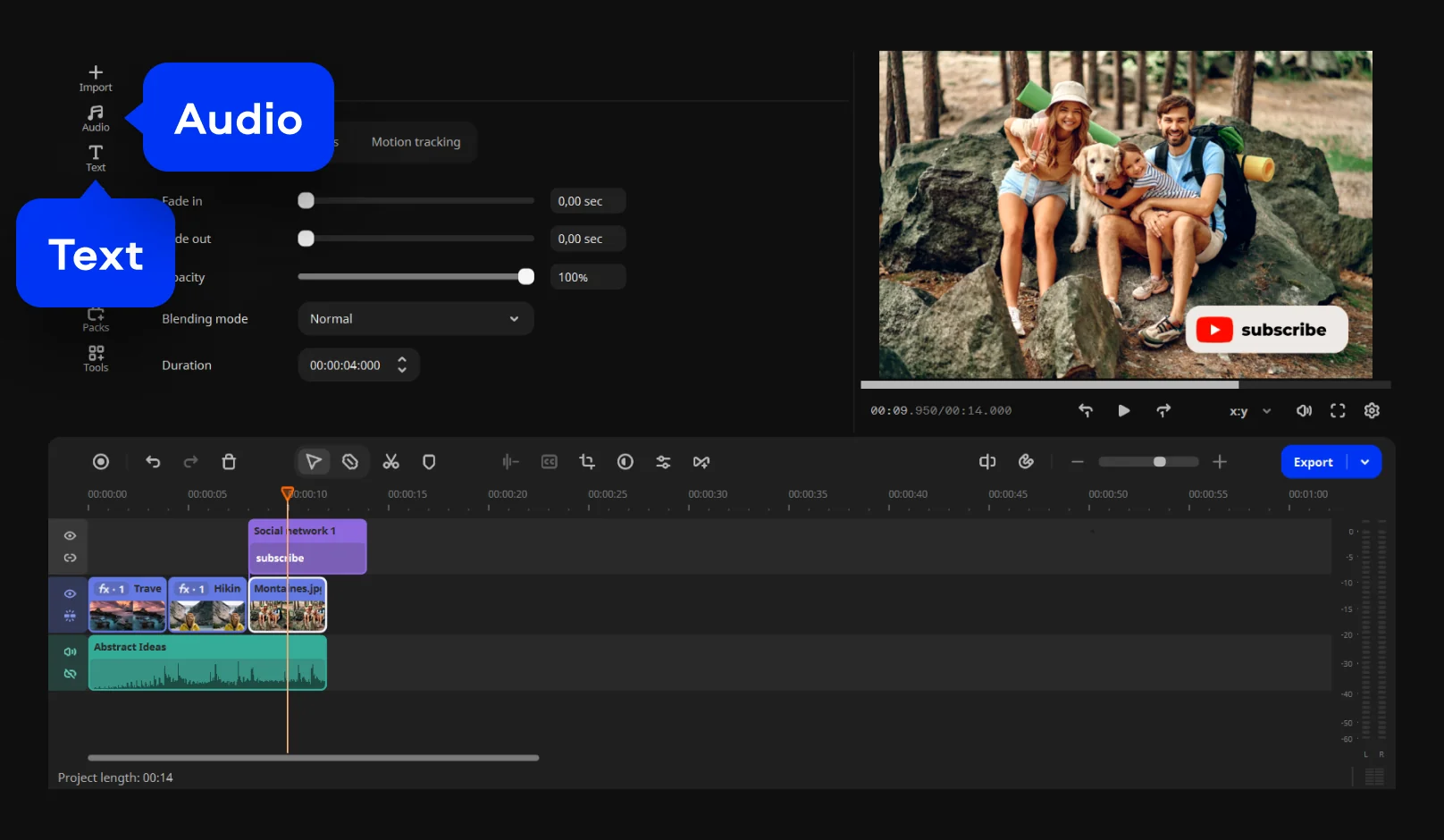
Task: Open the Import panel
Action: pos(96,79)
